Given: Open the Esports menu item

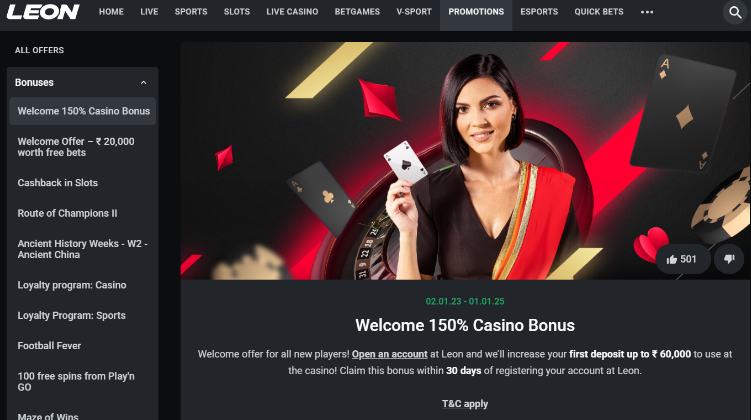Looking at the screenshot, I should pos(539,12).
